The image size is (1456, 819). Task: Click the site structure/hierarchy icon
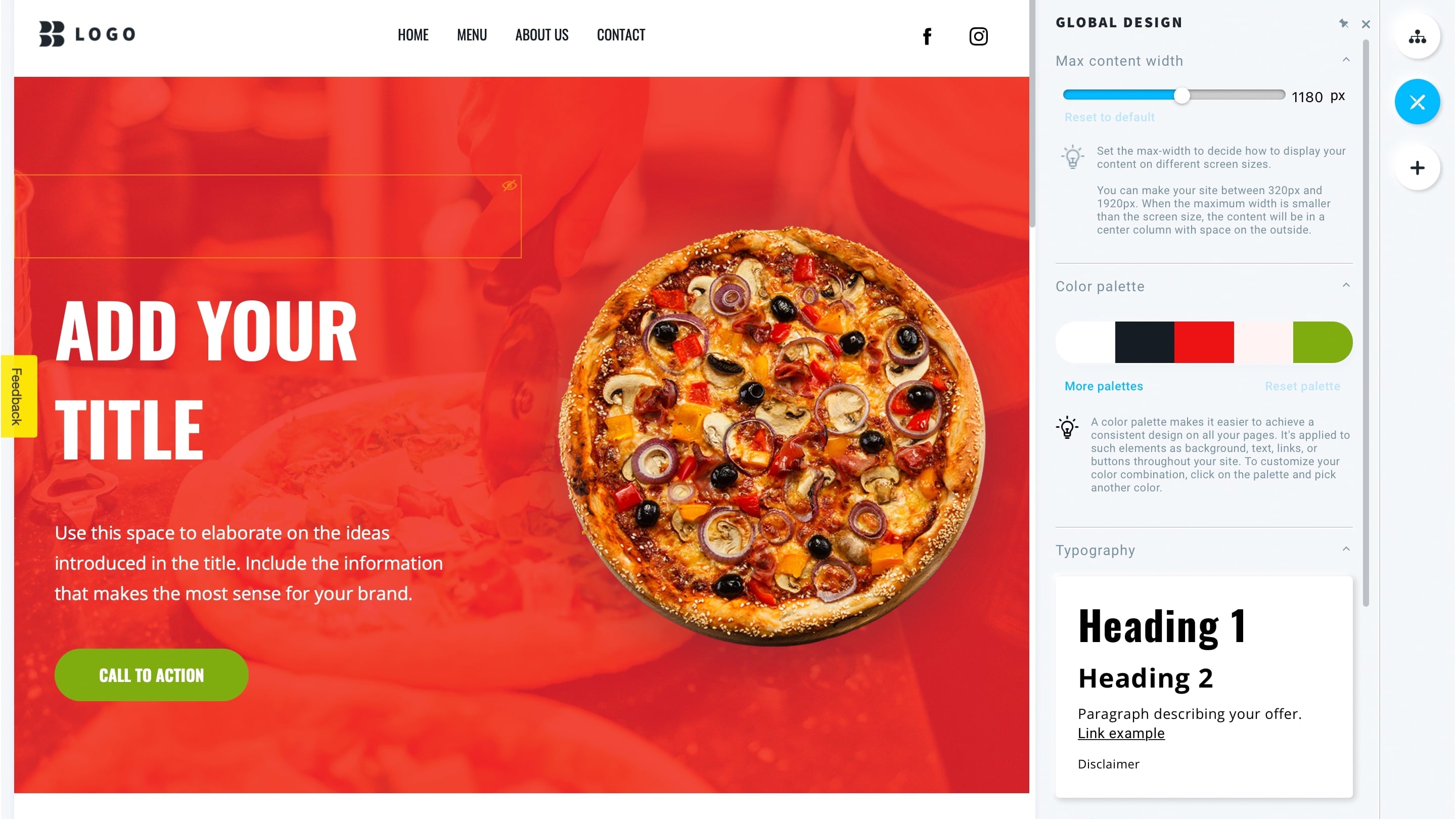[x=1418, y=36]
